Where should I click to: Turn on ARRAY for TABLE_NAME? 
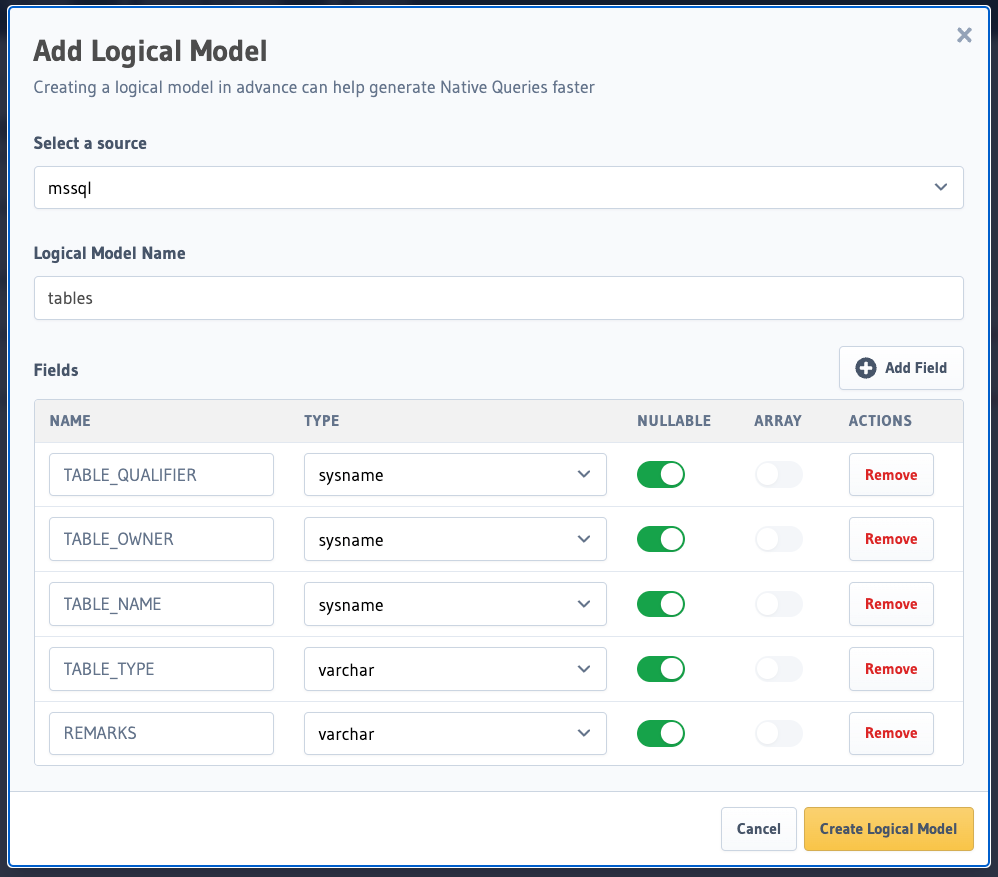(x=778, y=604)
